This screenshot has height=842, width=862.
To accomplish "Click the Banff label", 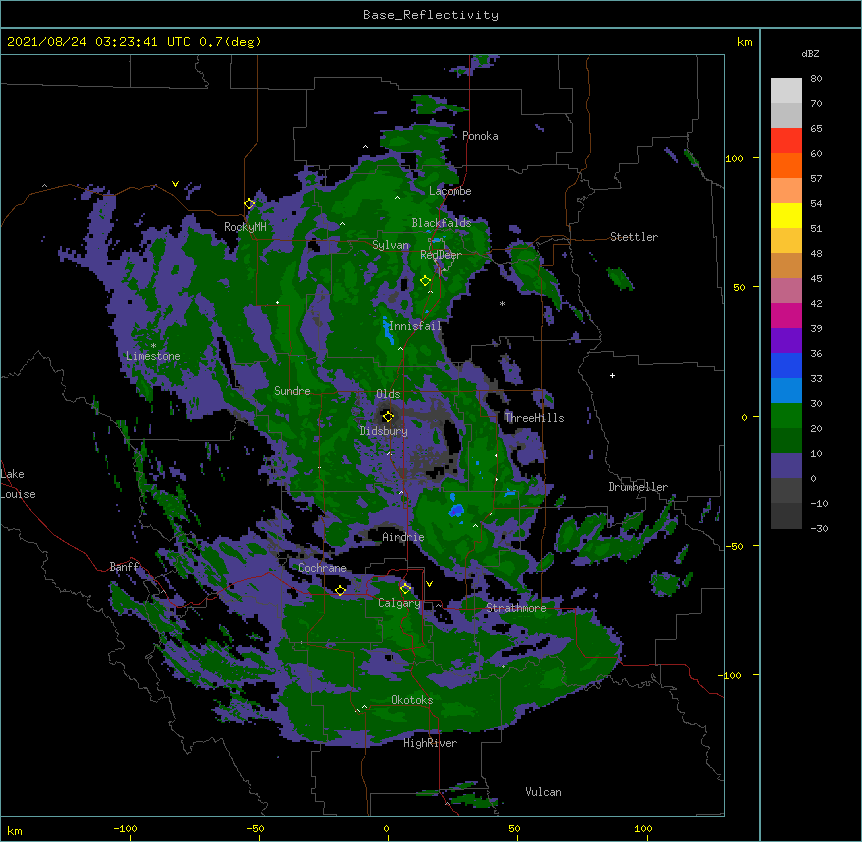I will [x=124, y=567].
